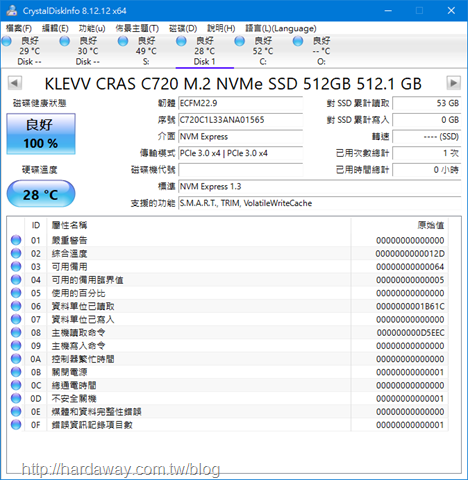Click the status icon of attribute 01

[x=16, y=240]
